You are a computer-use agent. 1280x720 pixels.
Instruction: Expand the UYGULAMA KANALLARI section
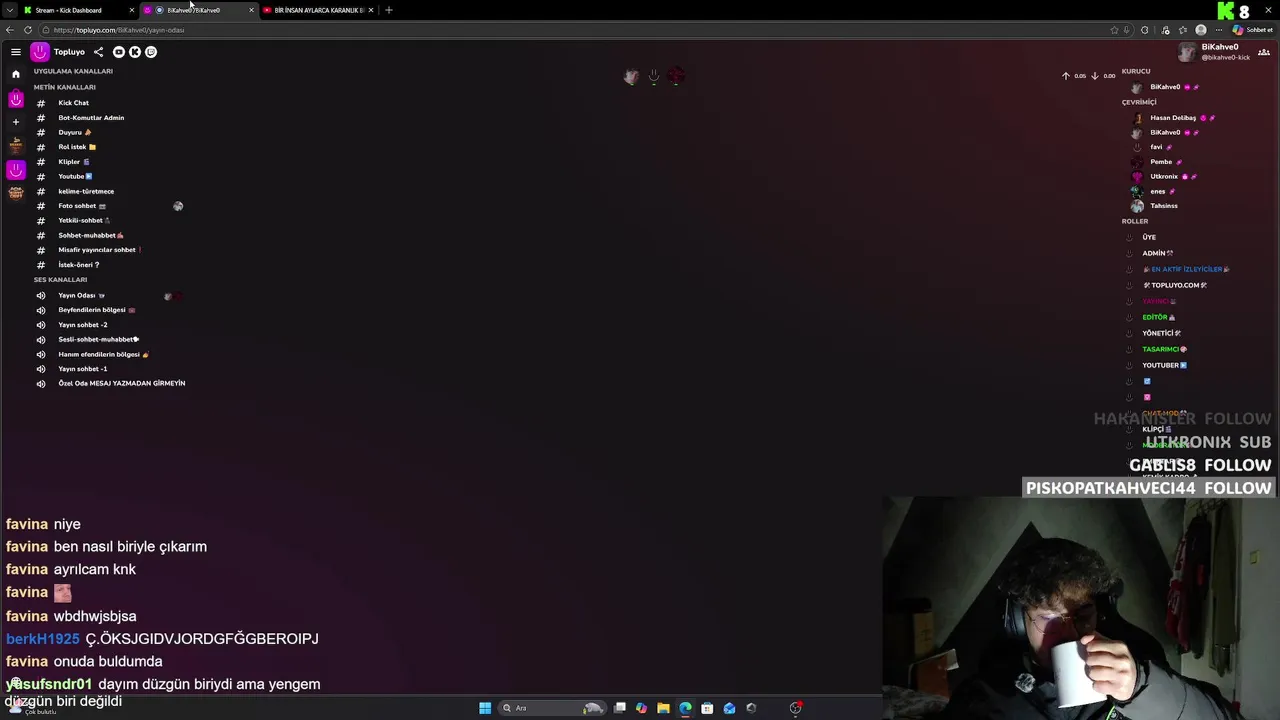click(x=73, y=71)
